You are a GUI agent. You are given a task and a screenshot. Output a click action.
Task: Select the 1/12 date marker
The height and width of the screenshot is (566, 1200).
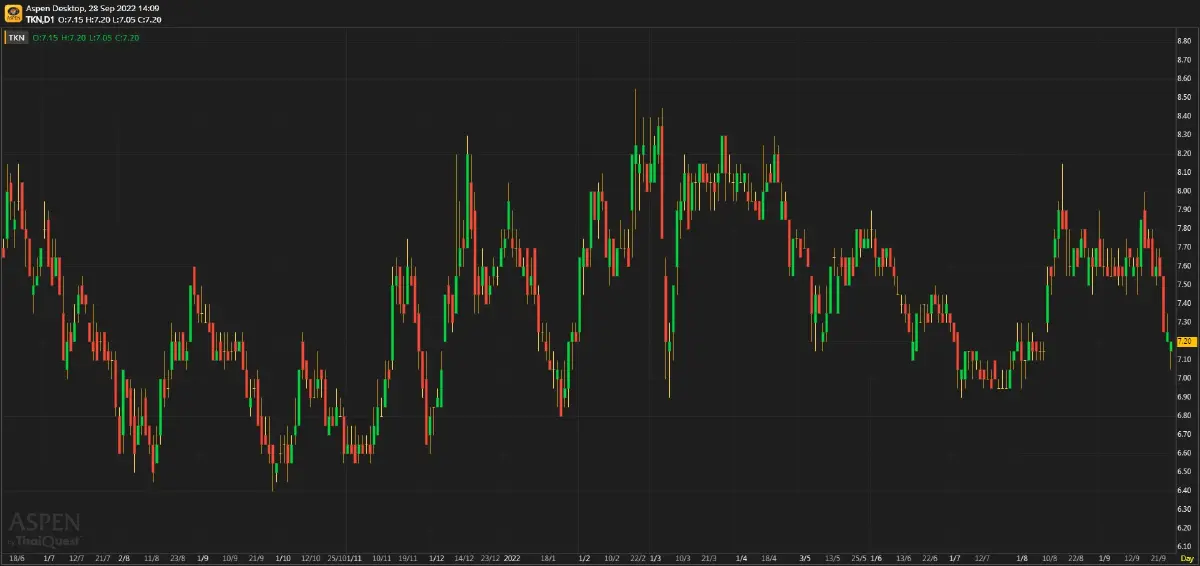(436, 558)
